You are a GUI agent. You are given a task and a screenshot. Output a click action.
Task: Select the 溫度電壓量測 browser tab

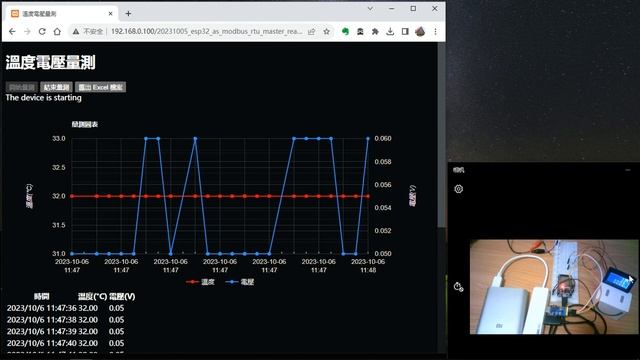pyautogui.click(x=62, y=13)
